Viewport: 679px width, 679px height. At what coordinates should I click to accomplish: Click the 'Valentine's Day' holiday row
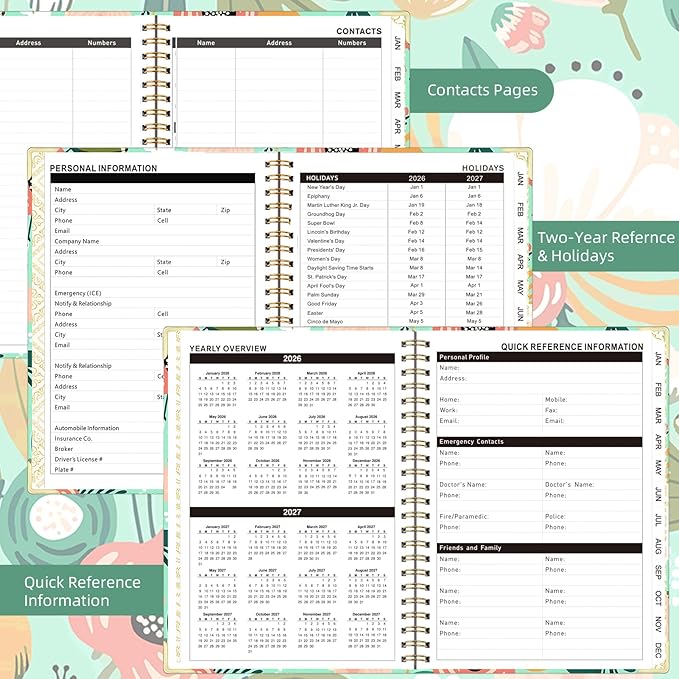point(402,241)
